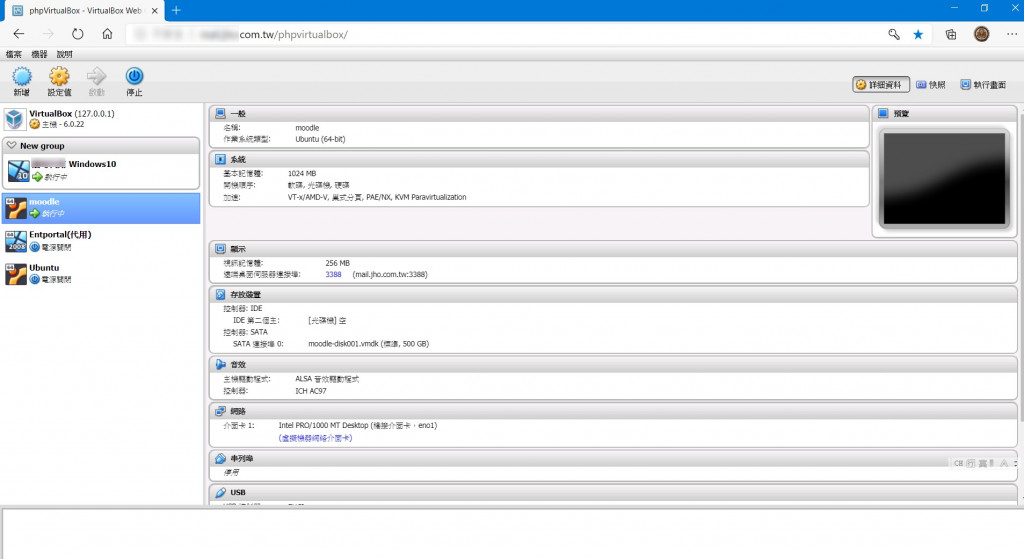The image size is (1024, 559).
Task: Click the Windows10 VM OS icon
Action: pyautogui.click(x=18, y=170)
